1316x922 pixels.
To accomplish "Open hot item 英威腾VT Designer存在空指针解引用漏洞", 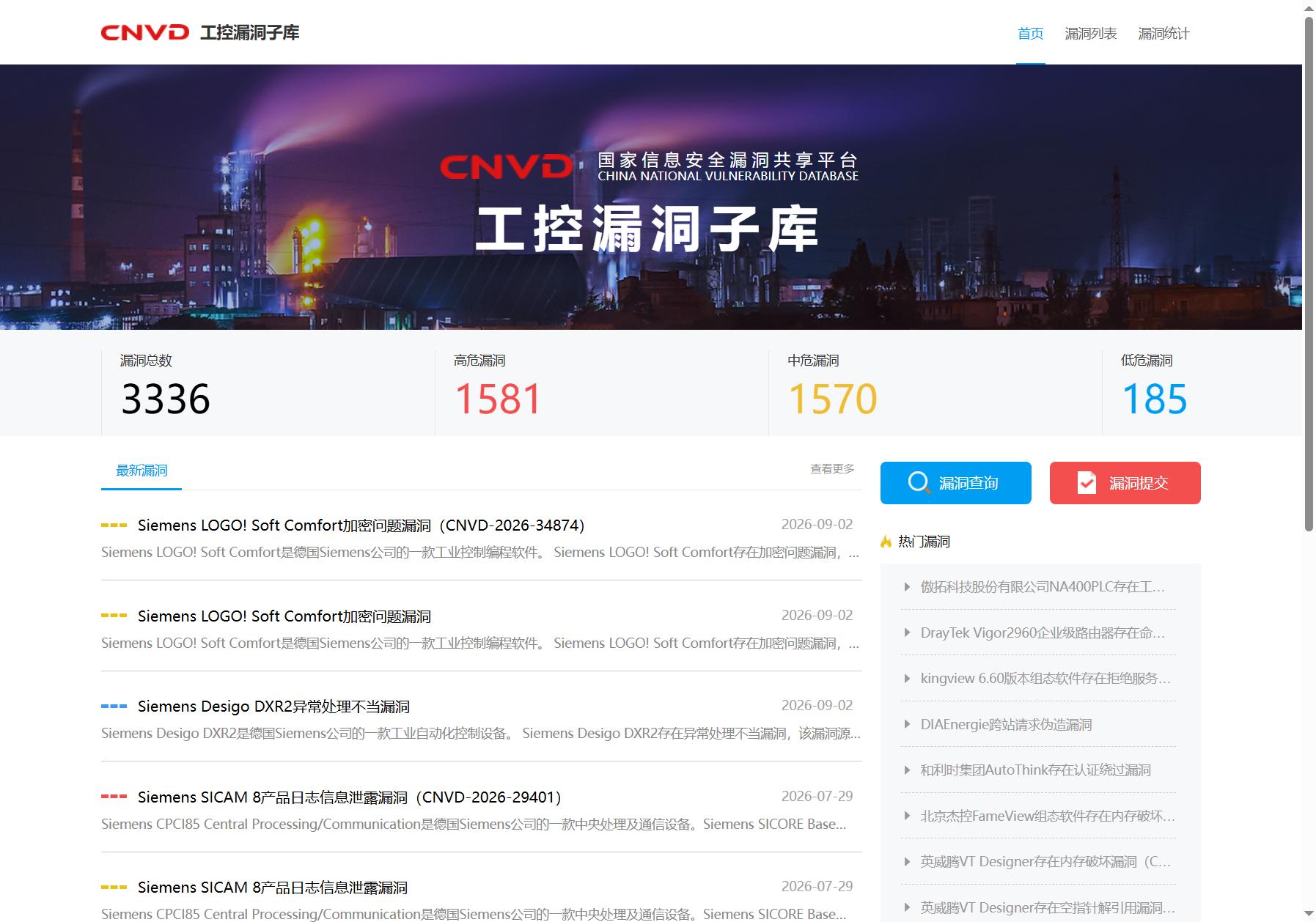I will [x=1048, y=908].
